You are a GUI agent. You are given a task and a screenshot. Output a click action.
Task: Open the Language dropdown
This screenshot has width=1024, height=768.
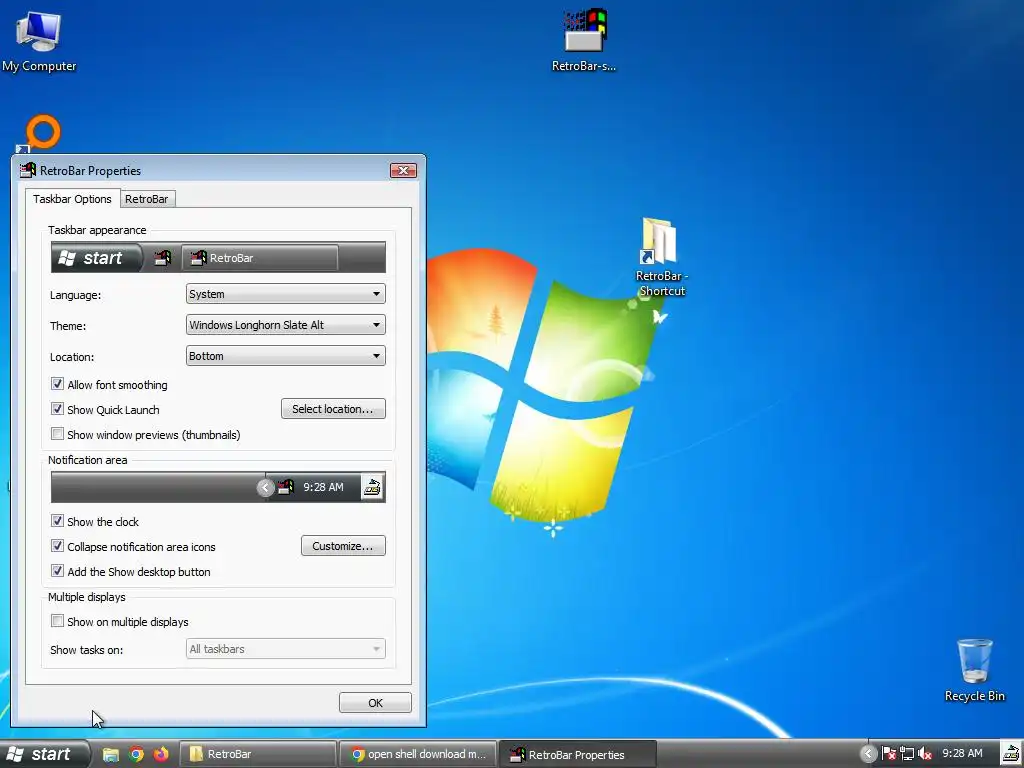[x=285, y=294]
